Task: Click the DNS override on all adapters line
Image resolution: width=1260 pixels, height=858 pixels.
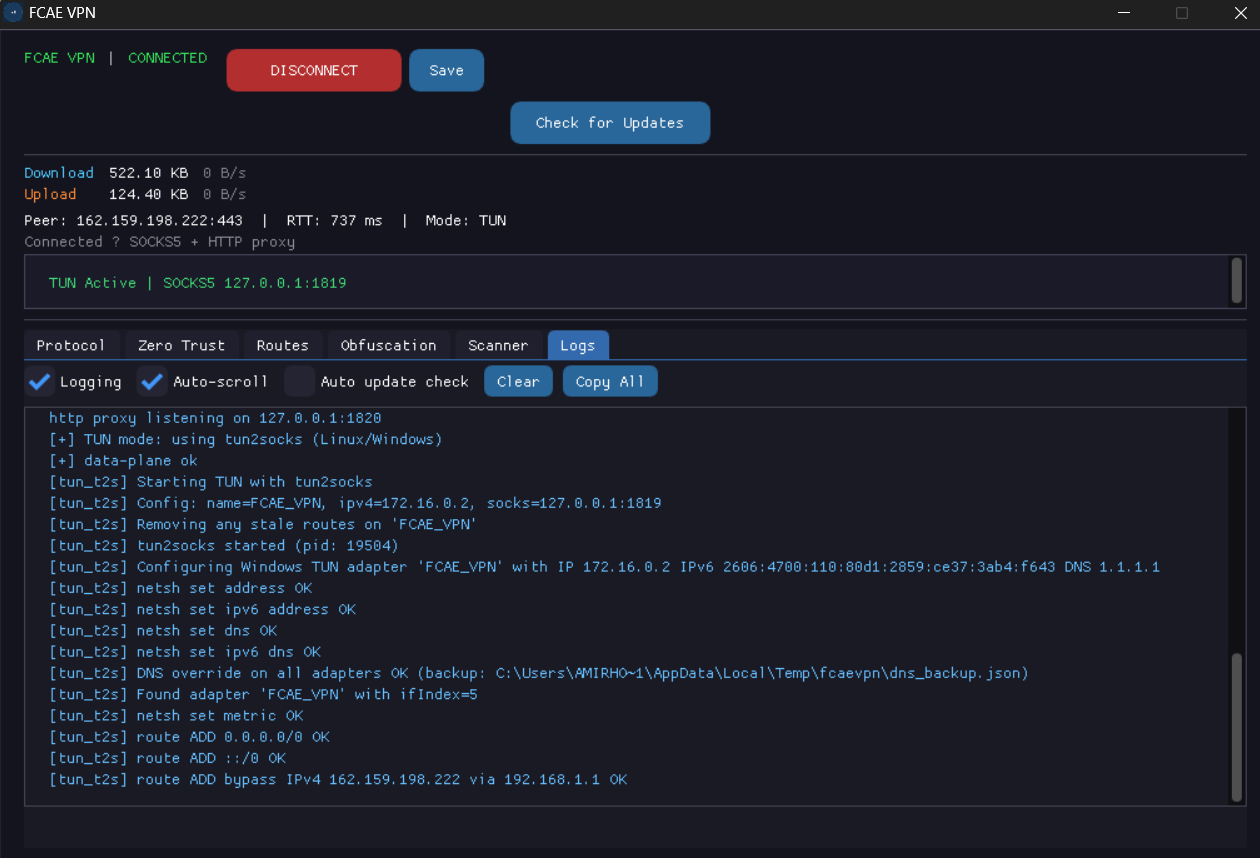Action: [x=539, y=673]
